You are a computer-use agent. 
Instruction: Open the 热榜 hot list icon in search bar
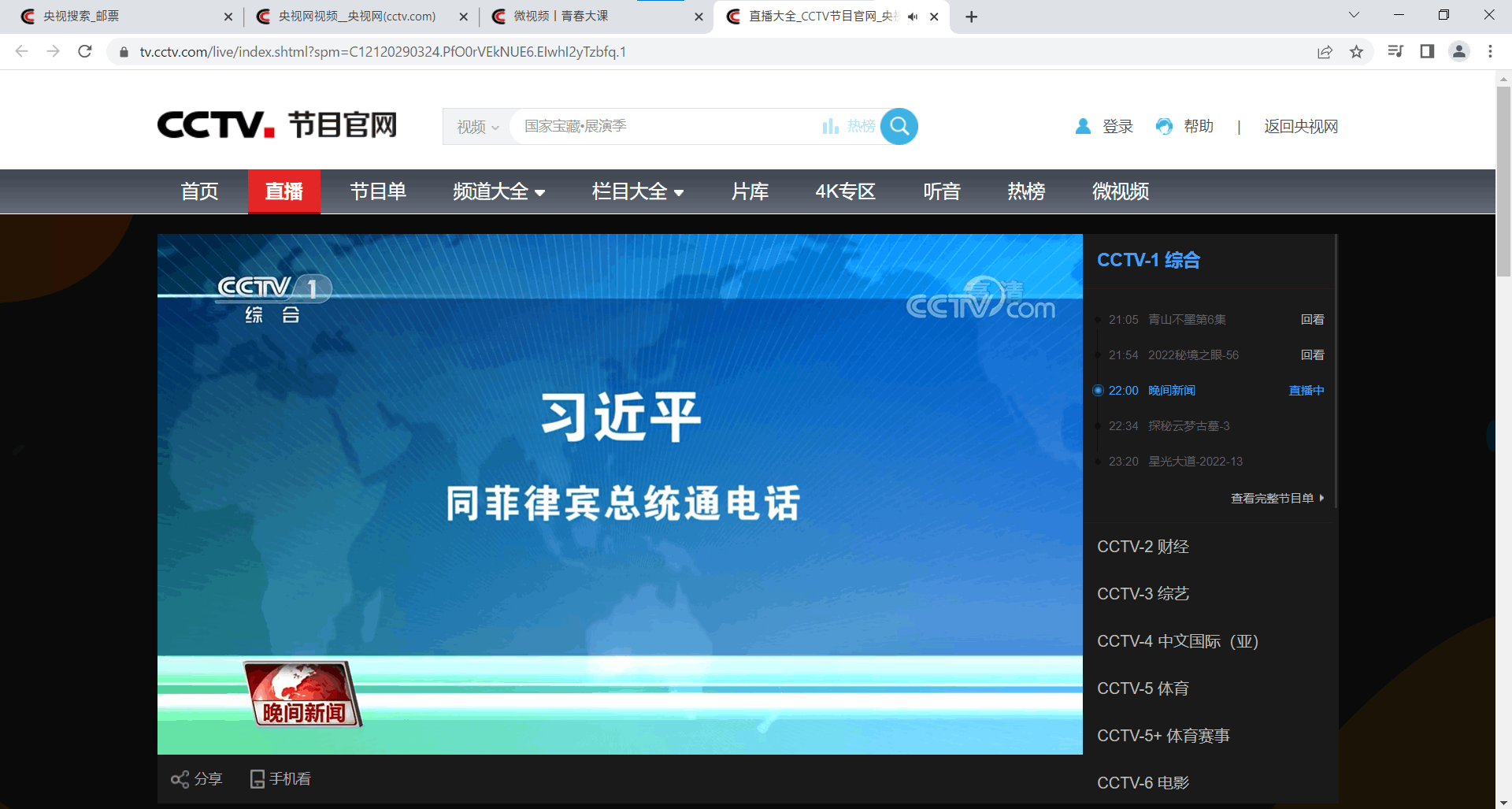point(830,126)
